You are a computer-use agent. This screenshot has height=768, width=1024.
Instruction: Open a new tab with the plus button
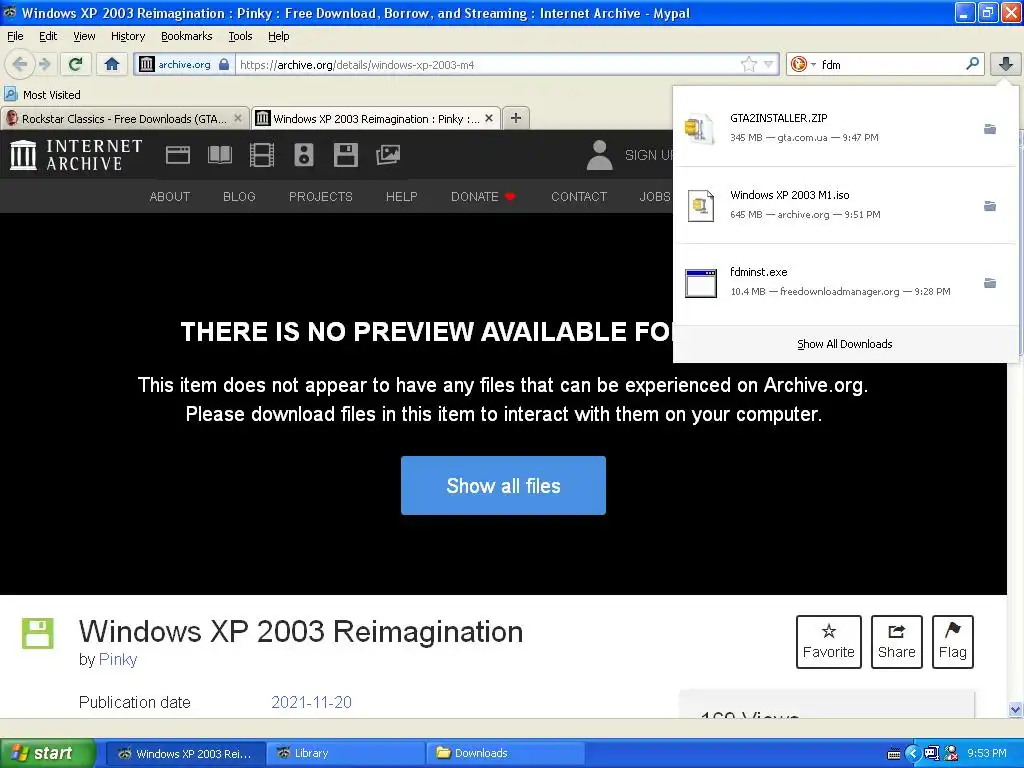pyautogui.click(x=516, y=118)
